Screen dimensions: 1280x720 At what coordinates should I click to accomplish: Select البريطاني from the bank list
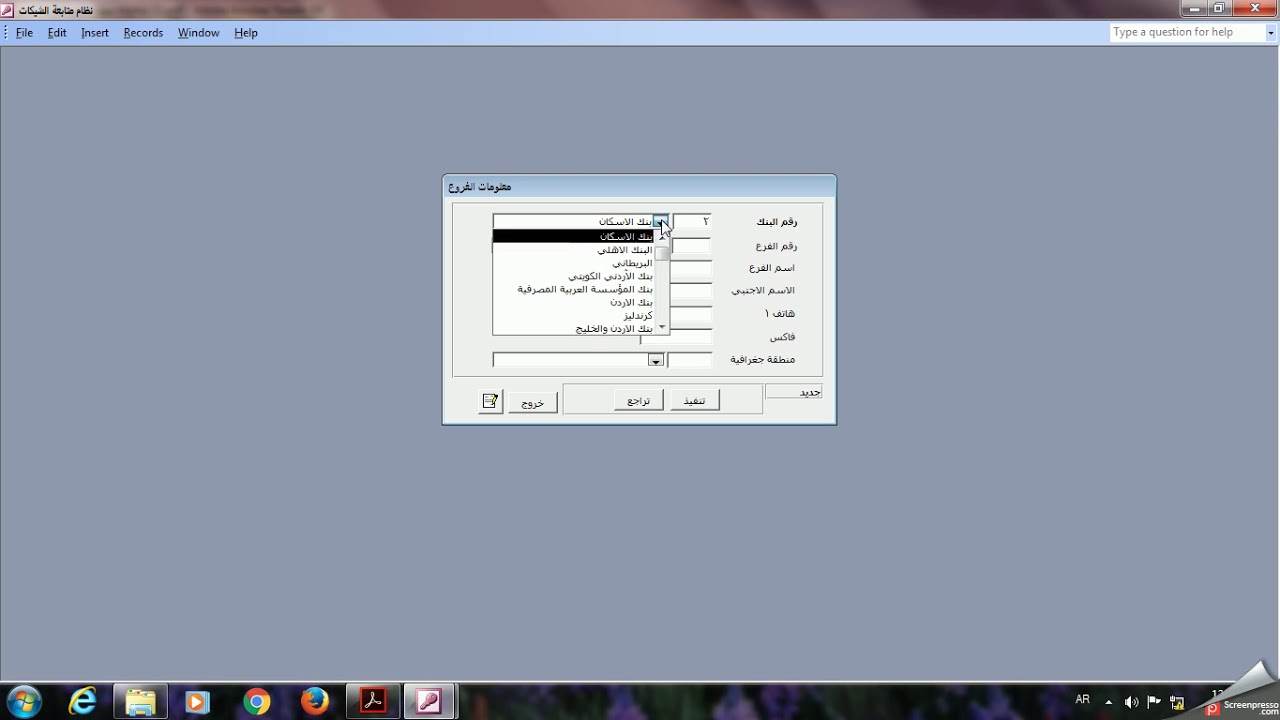click(x=573, y=263)
